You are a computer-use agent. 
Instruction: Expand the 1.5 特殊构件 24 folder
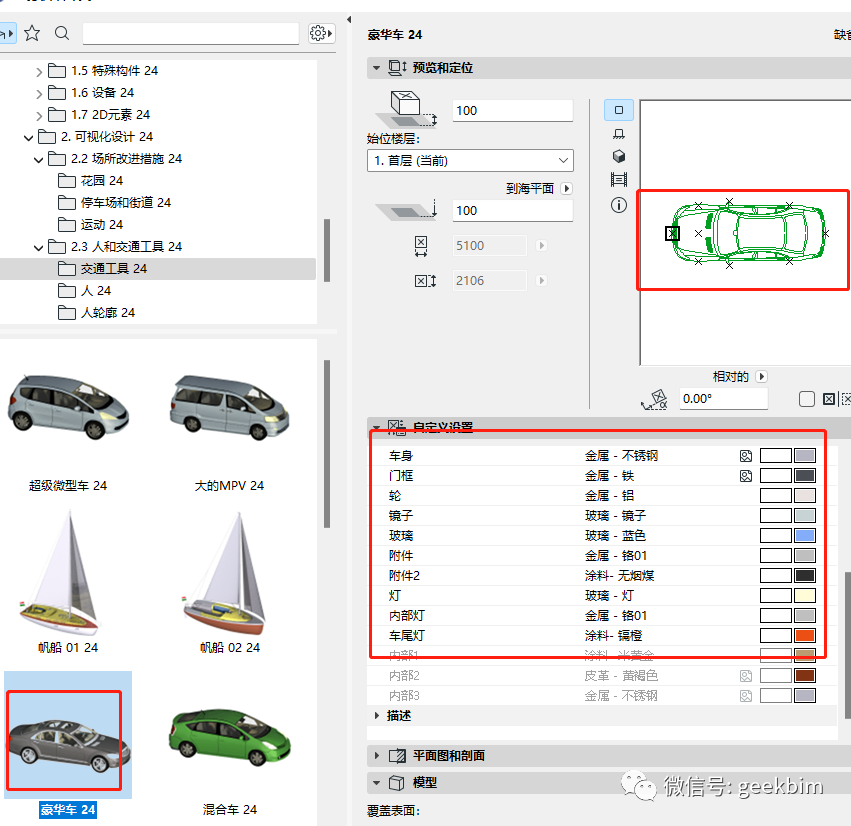pyautogui.click(x=39, y=72)
